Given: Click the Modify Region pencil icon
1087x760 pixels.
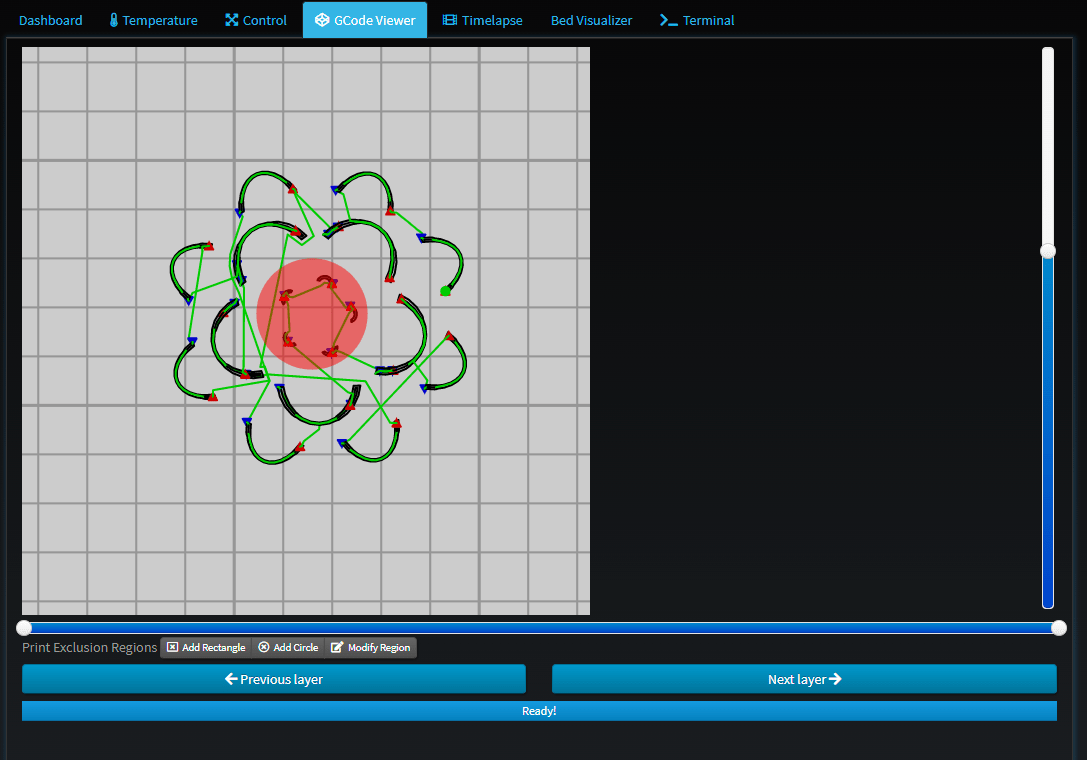Looking at the screenshot, I should 337,648.
